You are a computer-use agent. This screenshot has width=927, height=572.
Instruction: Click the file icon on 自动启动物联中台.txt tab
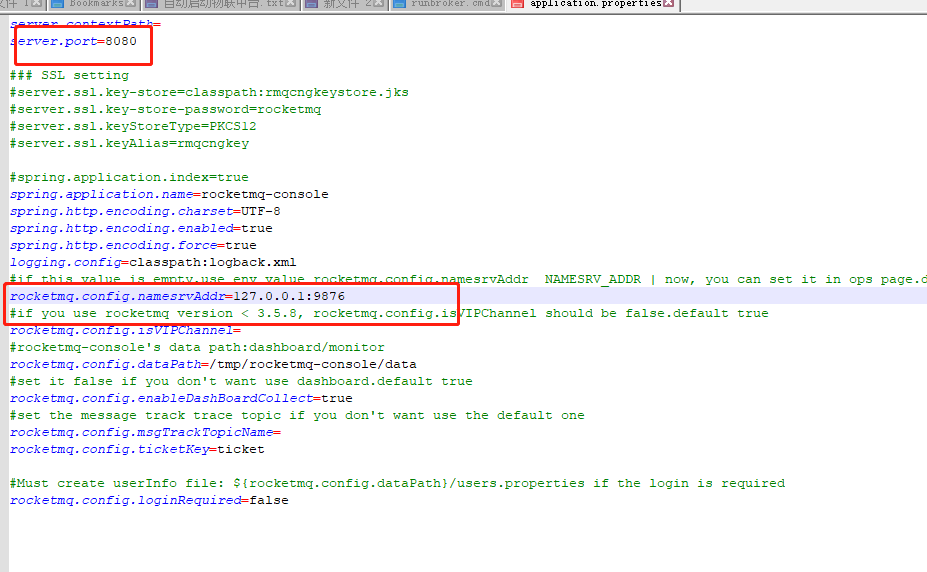pos(151,4)
